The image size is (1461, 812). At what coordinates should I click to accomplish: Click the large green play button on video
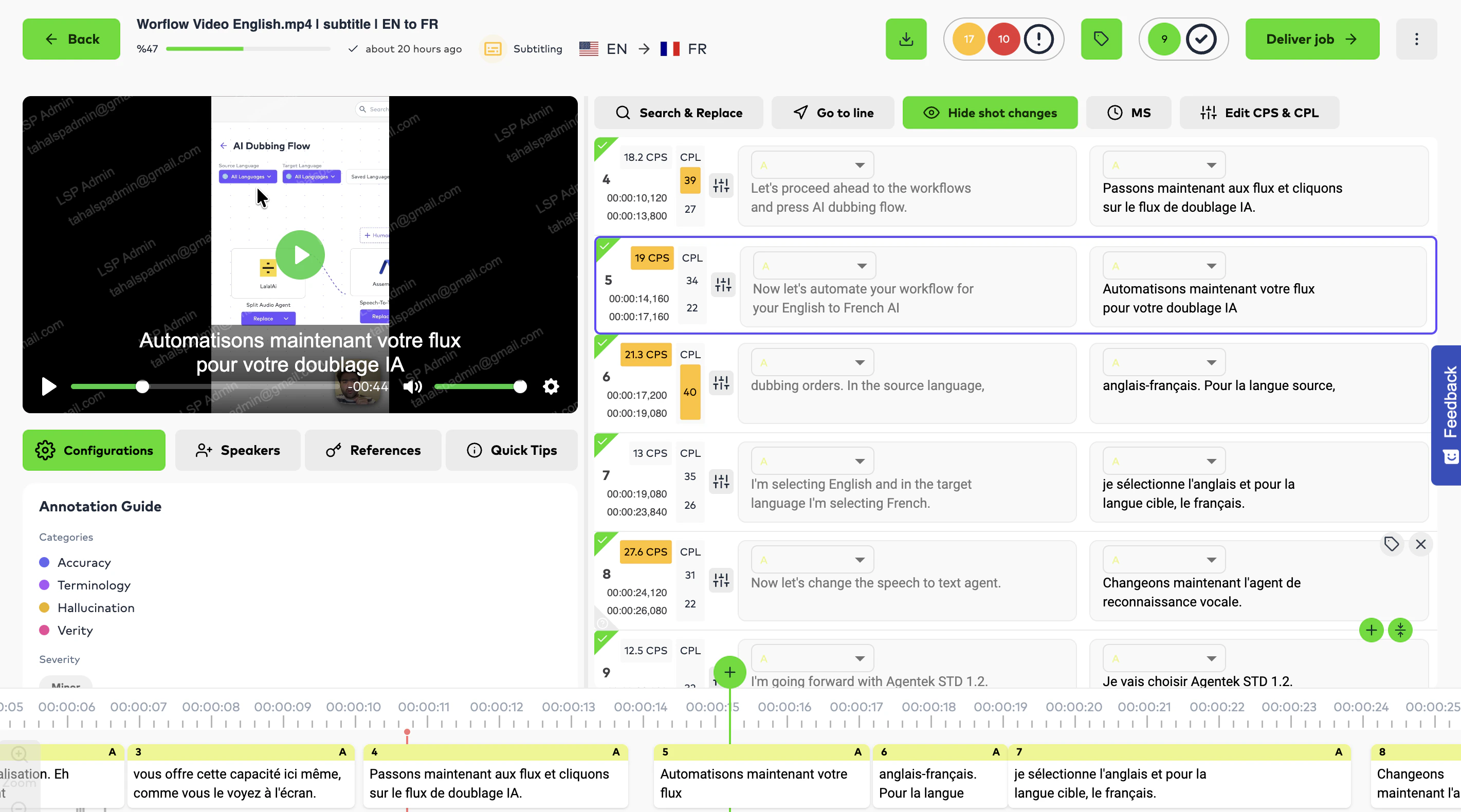tap(300, 254)
